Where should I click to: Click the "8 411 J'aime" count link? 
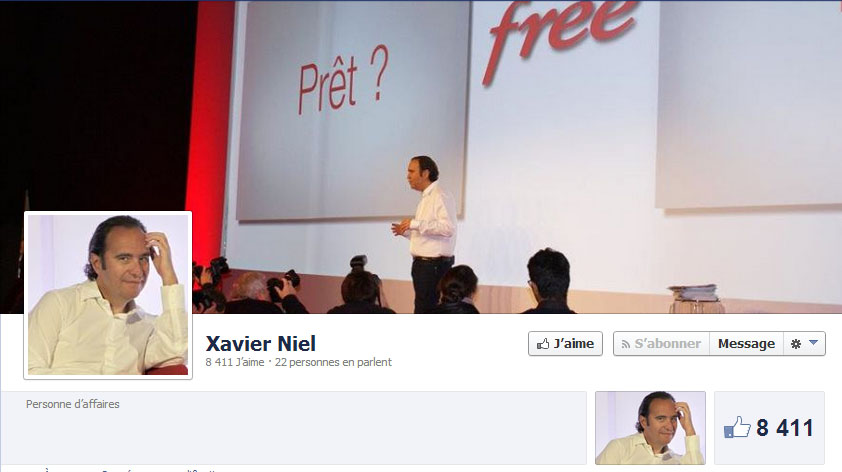235,362
